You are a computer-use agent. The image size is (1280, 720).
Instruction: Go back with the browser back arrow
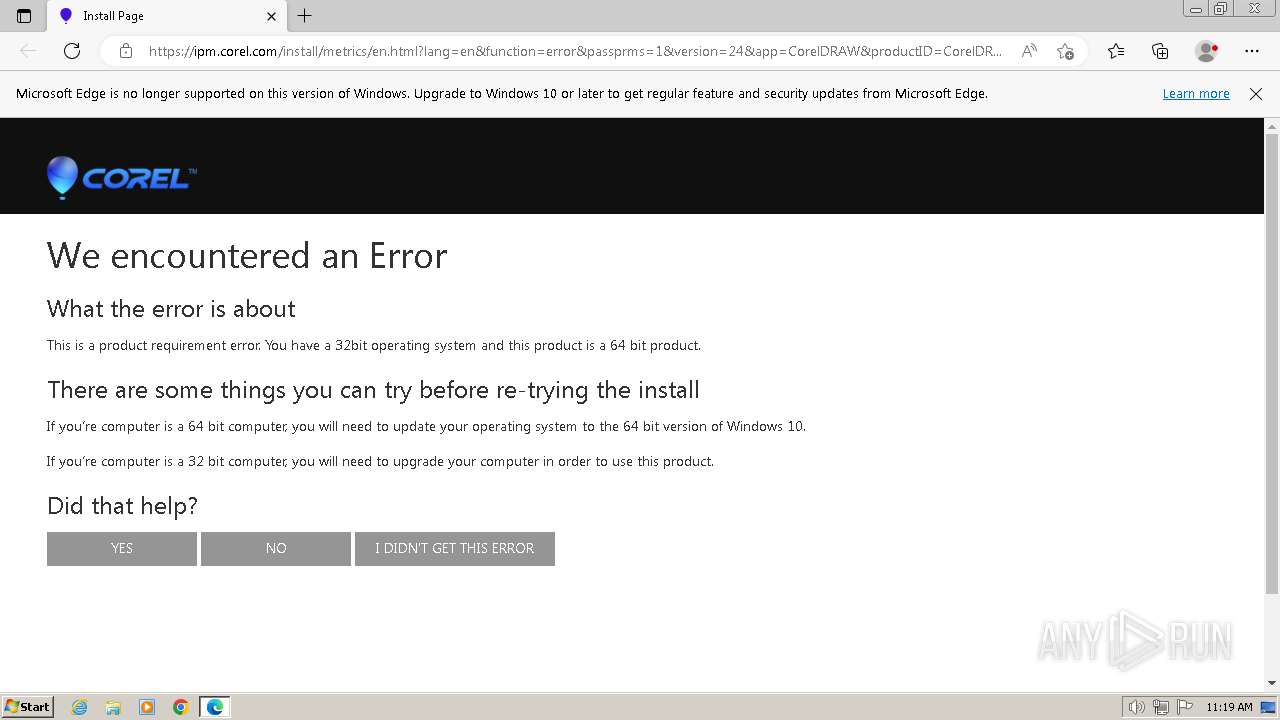(x=28, y=51)
